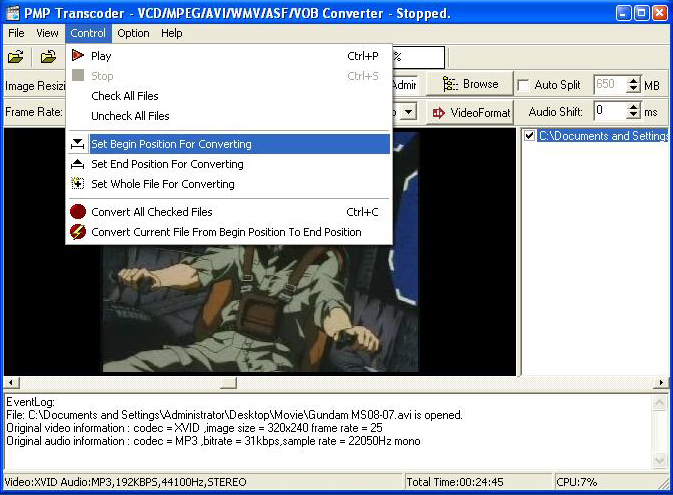Open the File menu
673x495 pixels.
pos(16,33)
